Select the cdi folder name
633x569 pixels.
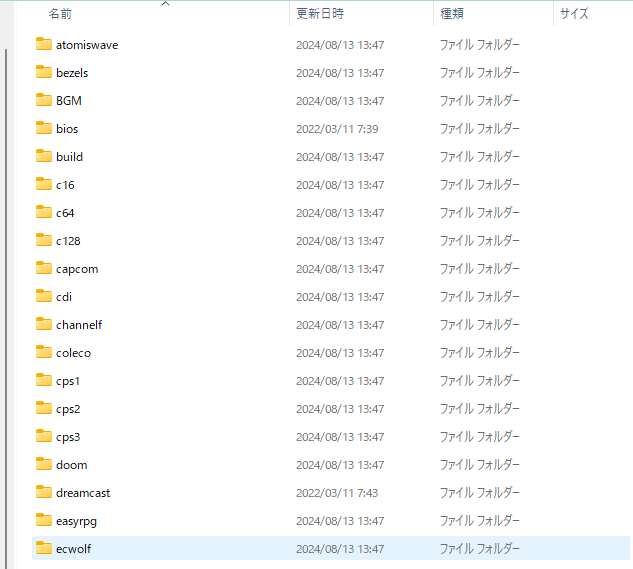(64, 297)
